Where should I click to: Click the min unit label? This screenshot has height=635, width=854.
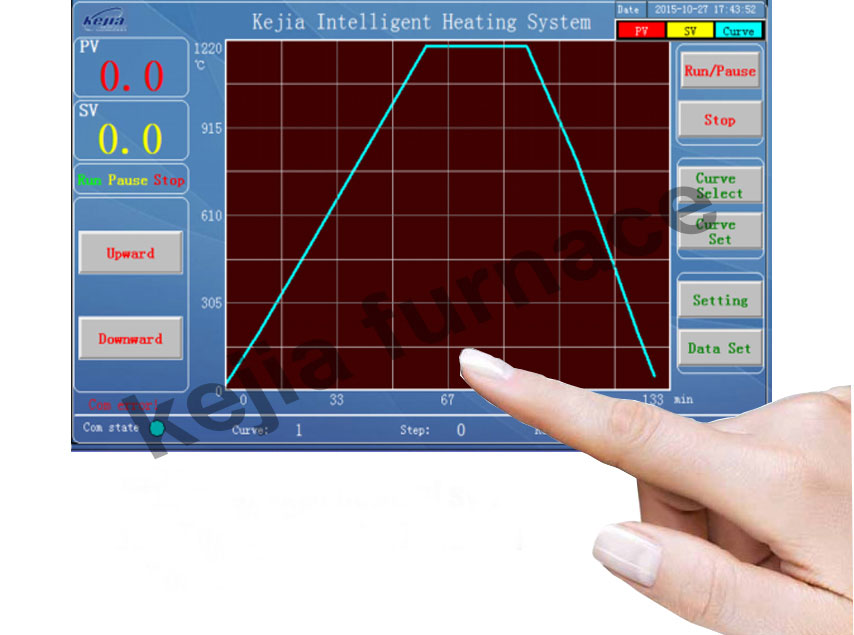(684, 399)
